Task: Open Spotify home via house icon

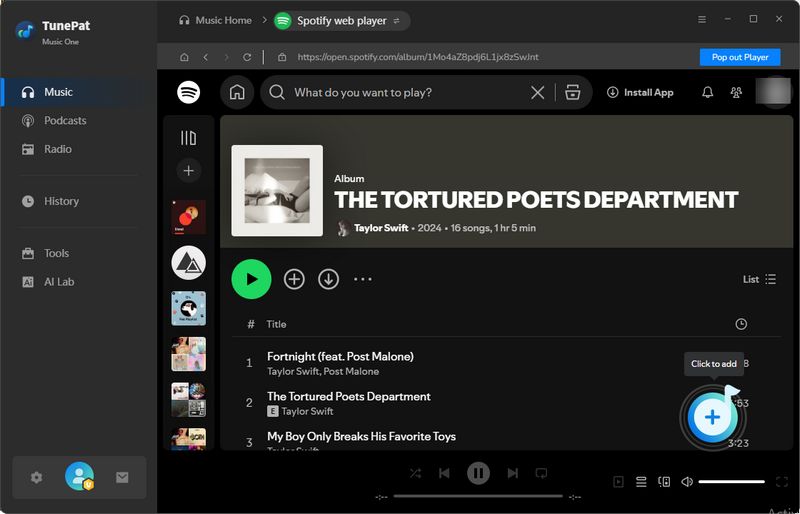Action: coord(237,92)
